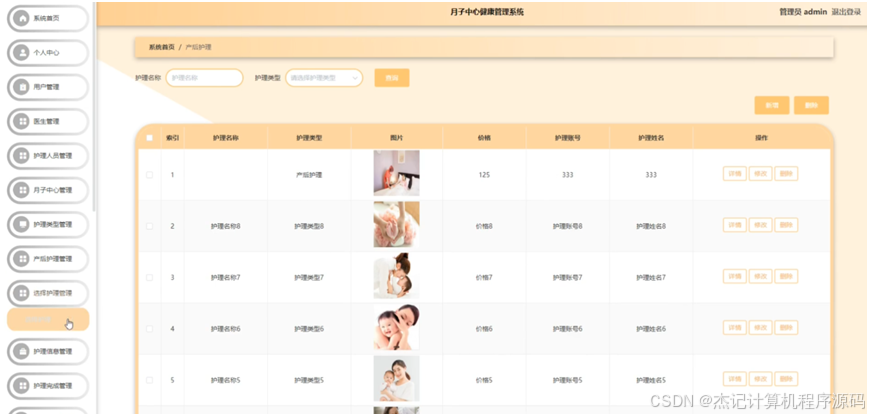This screenshot has width=869, height=416.
Task: Click 删除 for the 护理名称8 row
Action: (x=786, y=225)
